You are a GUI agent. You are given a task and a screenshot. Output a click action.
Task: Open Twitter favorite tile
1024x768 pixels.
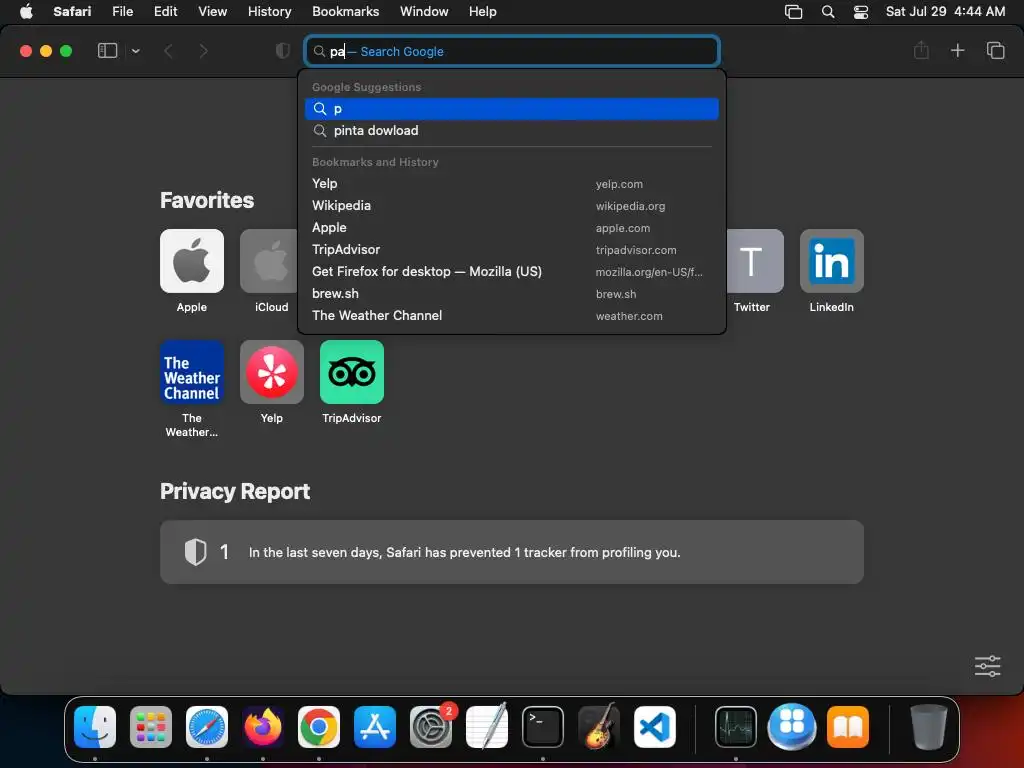755,261
